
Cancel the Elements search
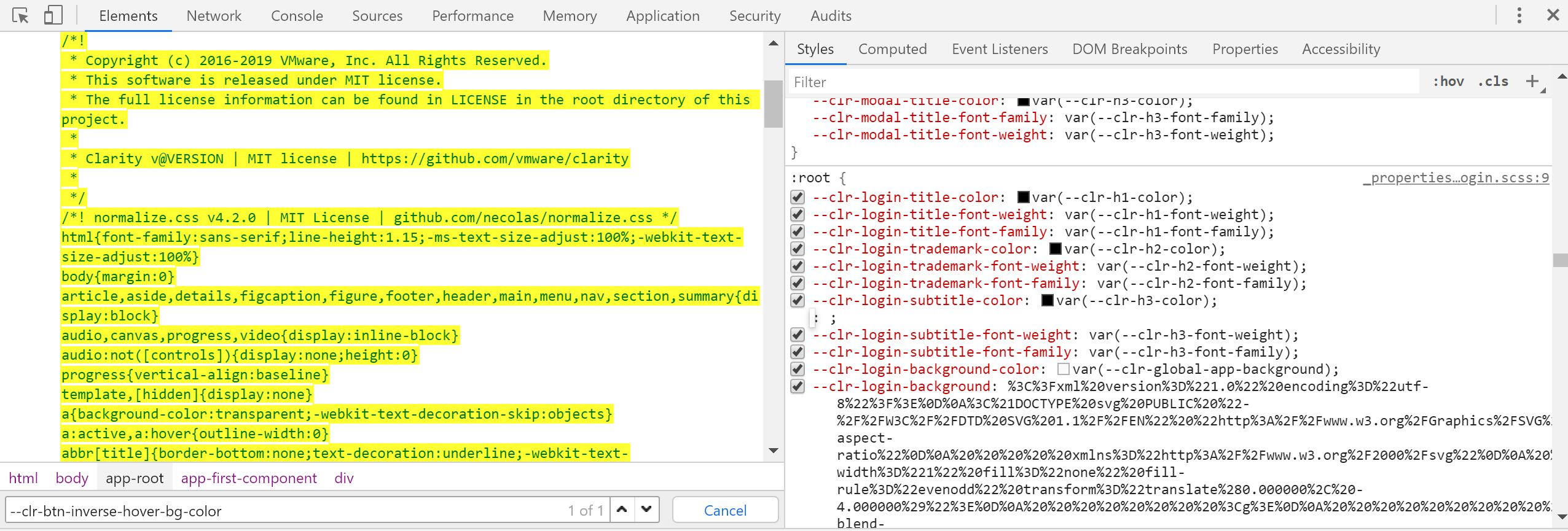[x=725, y=510]
